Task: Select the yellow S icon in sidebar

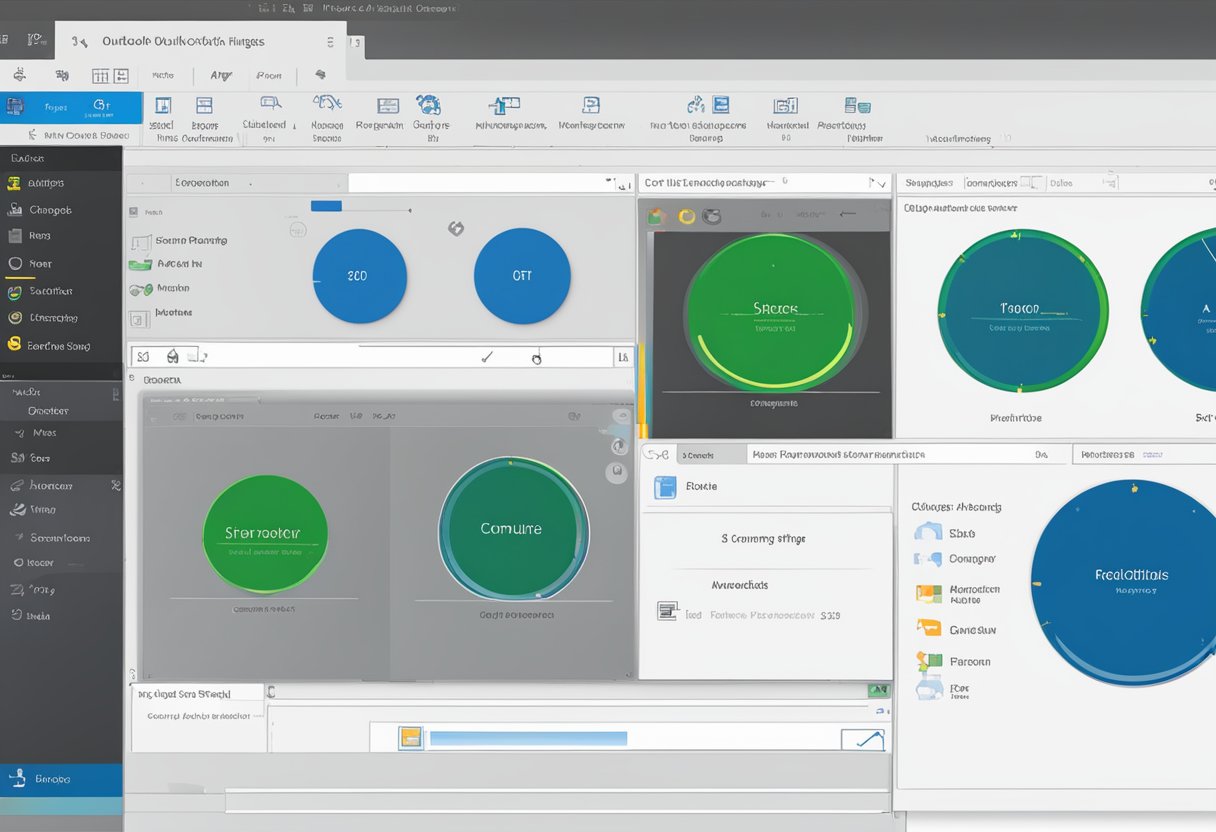Action: [x=14, y=344]
